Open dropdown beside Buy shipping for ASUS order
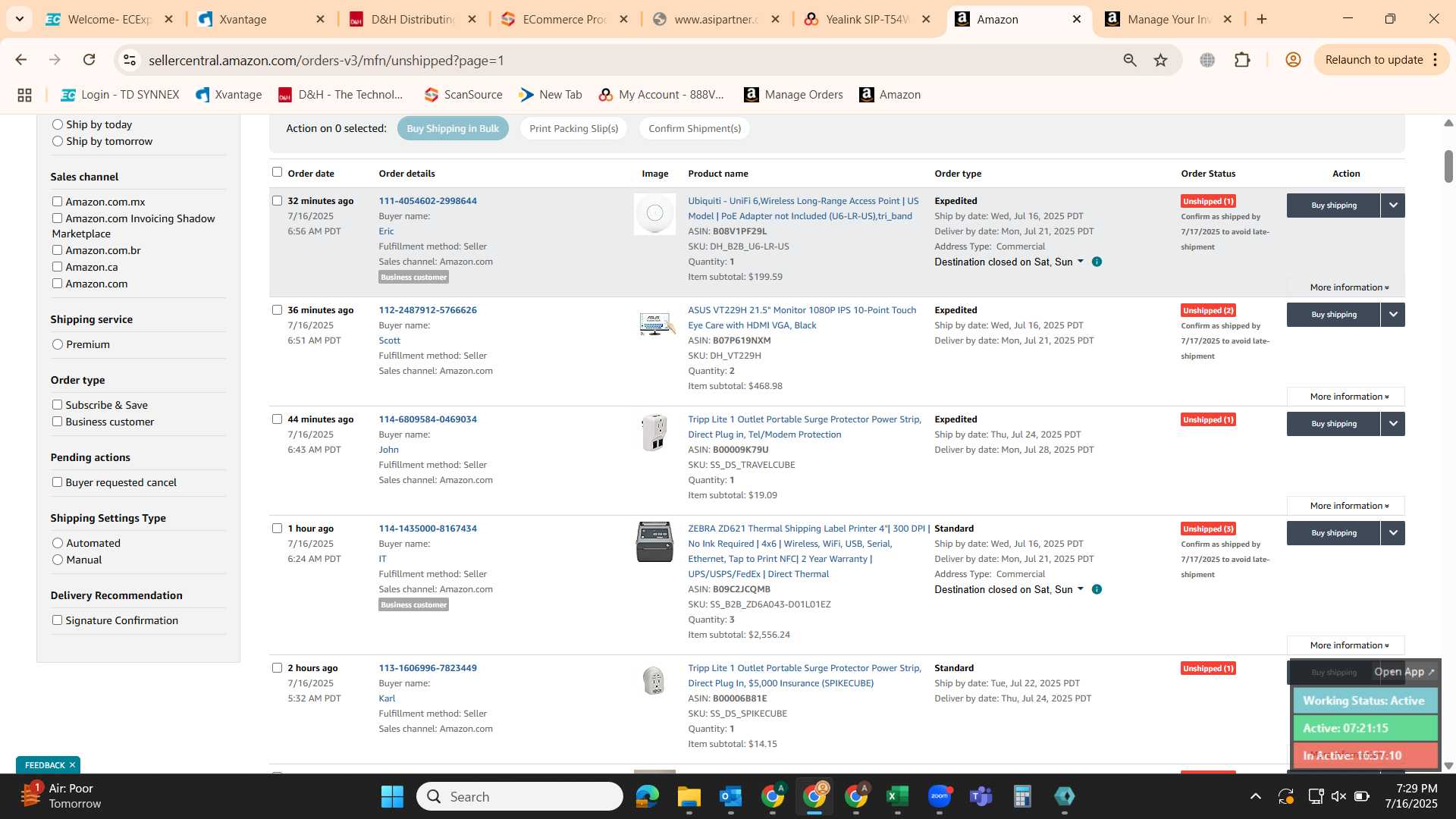 (1393, 315)
